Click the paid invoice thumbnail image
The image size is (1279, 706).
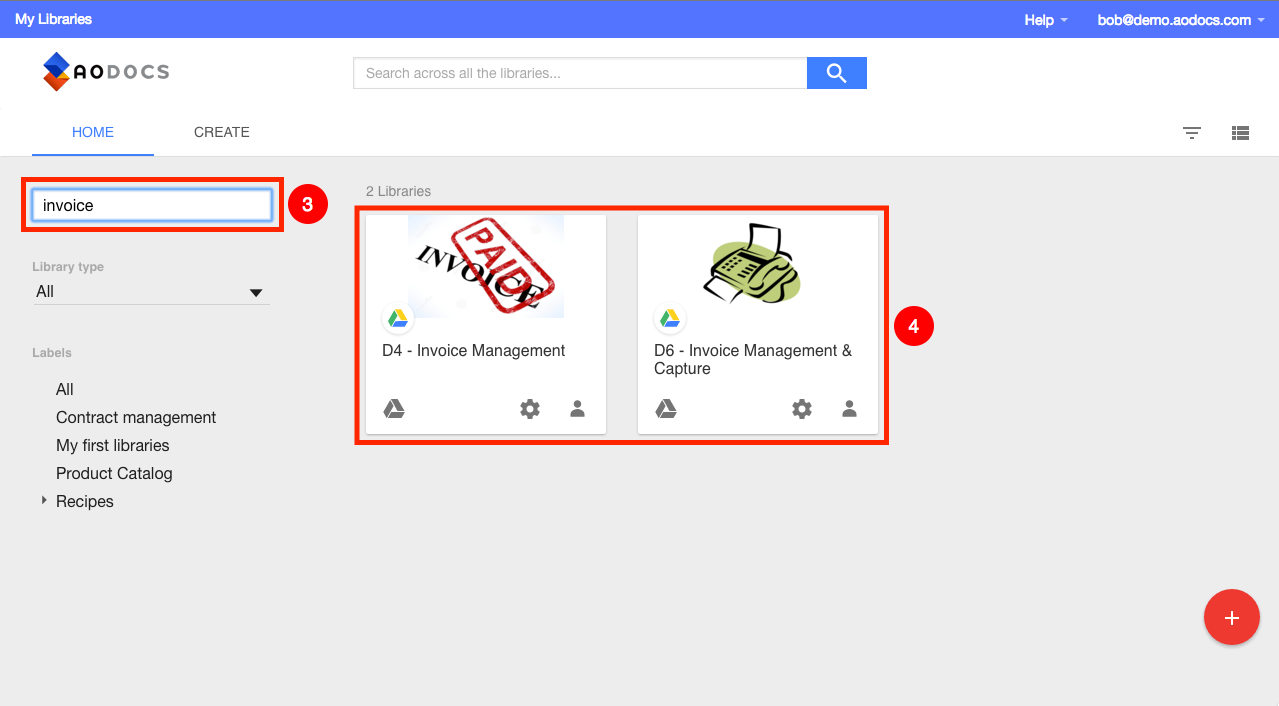(x=486, y=267)
